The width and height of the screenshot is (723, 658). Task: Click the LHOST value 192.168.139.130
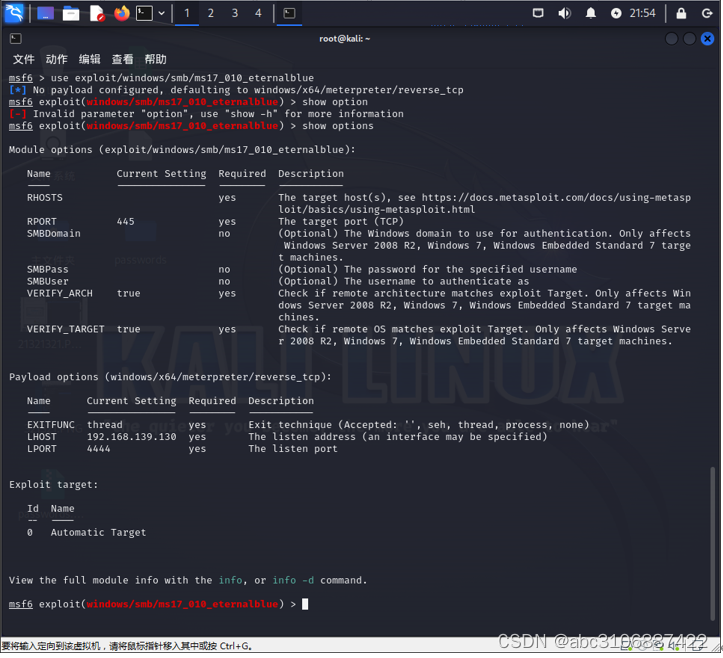(x=131, y=437)
